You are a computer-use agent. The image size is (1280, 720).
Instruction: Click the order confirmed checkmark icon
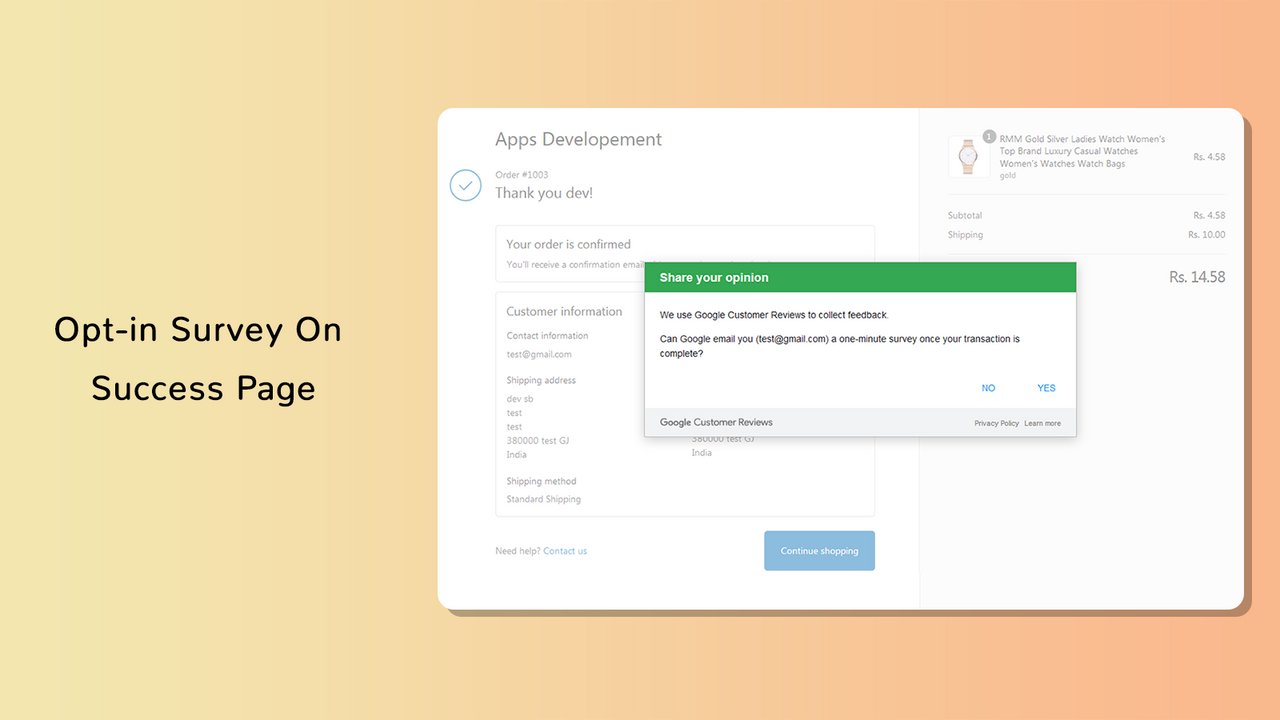465,185
